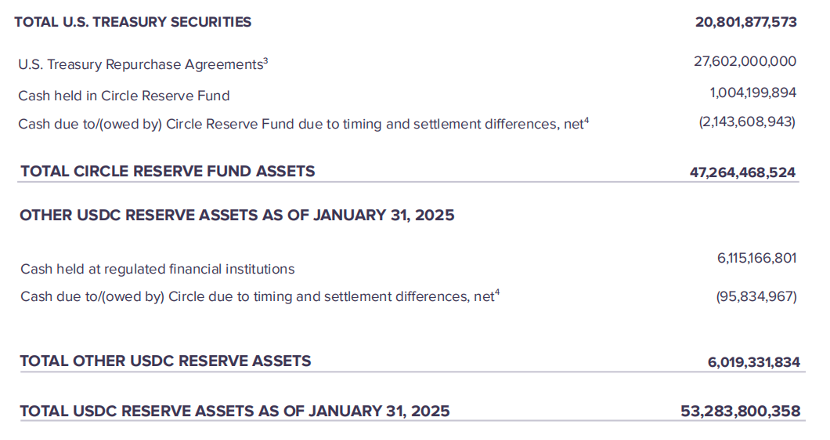830x440 pixels.
Task: Open footnote 3 beside Repurchase Agreements
Action: [x=265, y=60]
